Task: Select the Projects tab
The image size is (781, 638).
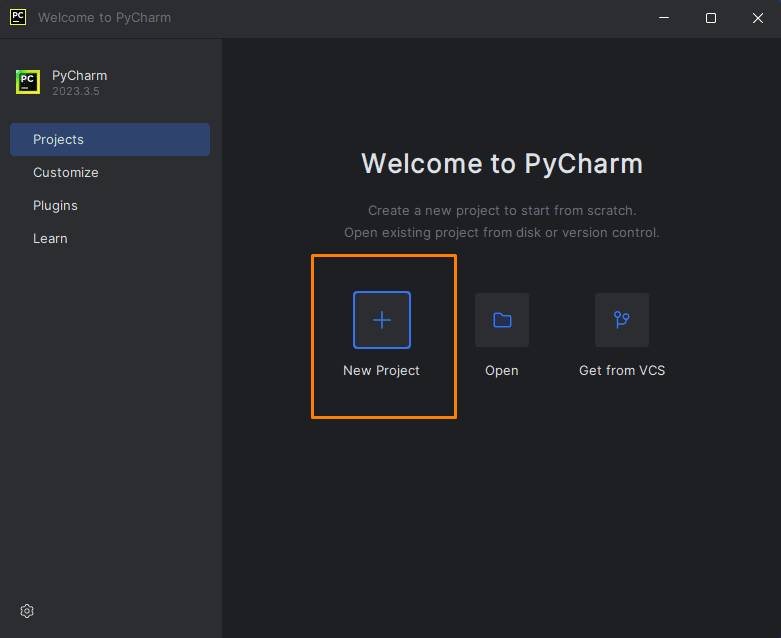Action: pyautogui.click(x=110, y=139)
